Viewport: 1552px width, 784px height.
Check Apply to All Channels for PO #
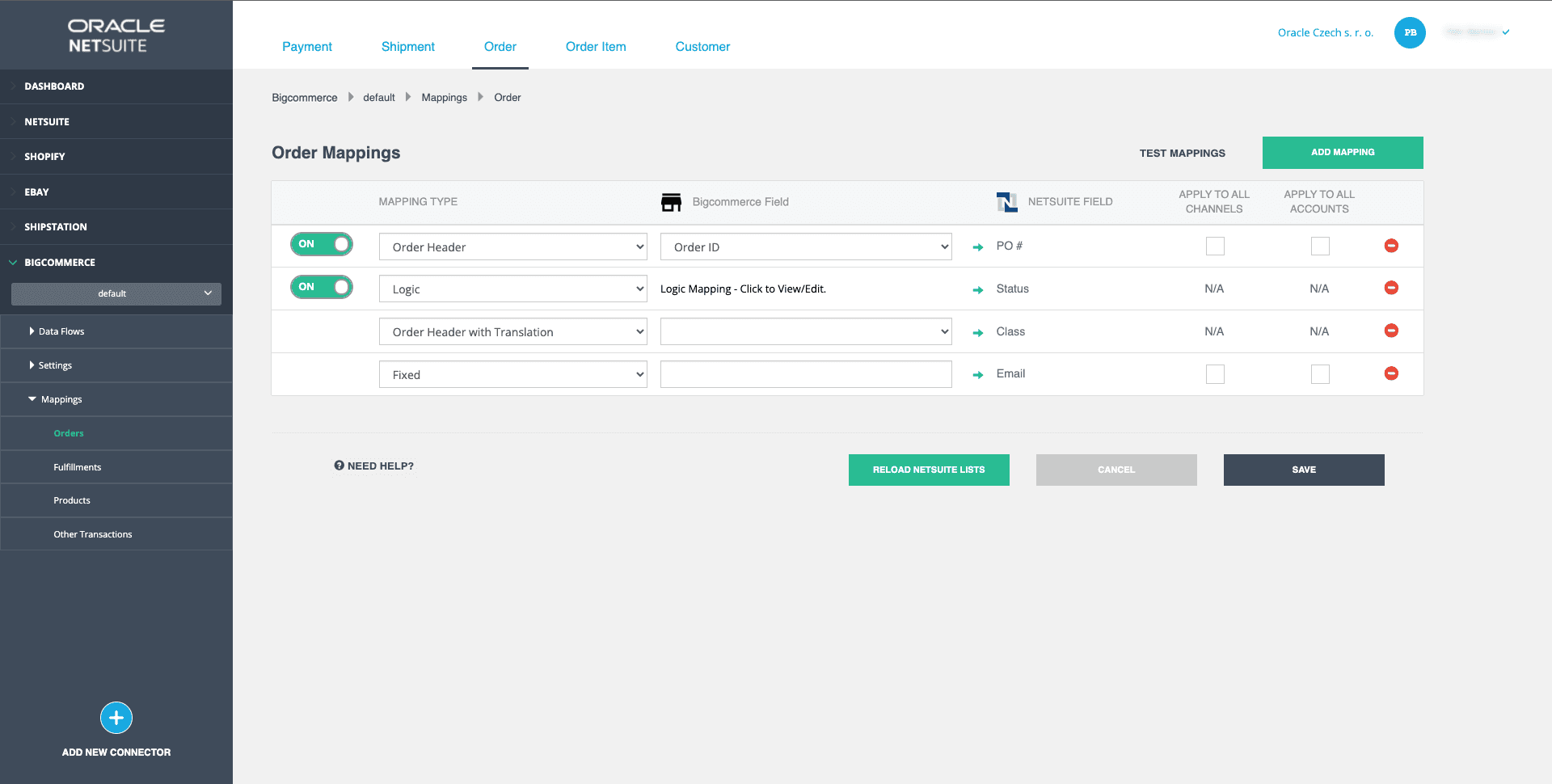click(x=1215, y=246)
